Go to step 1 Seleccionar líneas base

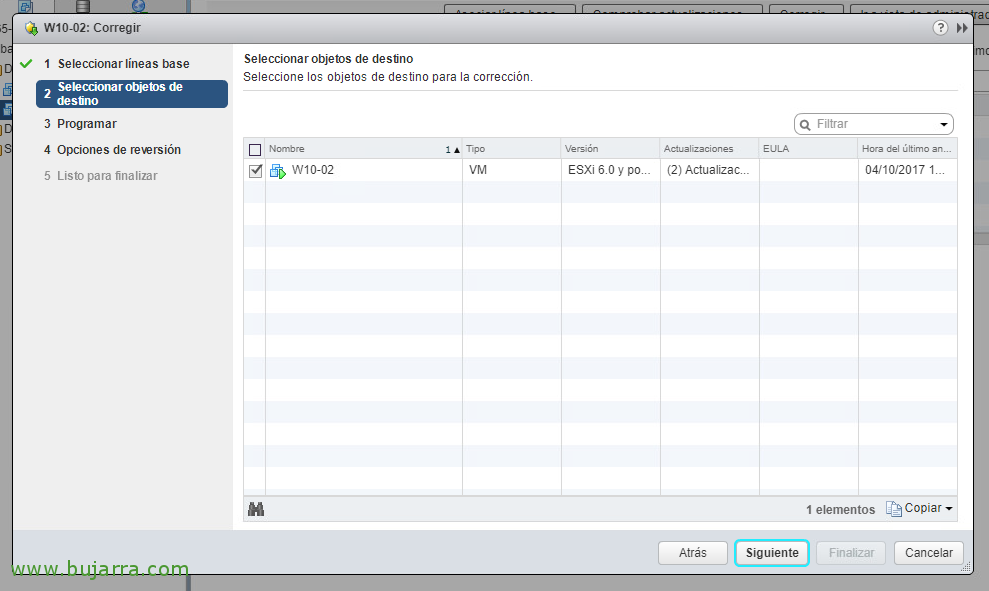(124, 64)
